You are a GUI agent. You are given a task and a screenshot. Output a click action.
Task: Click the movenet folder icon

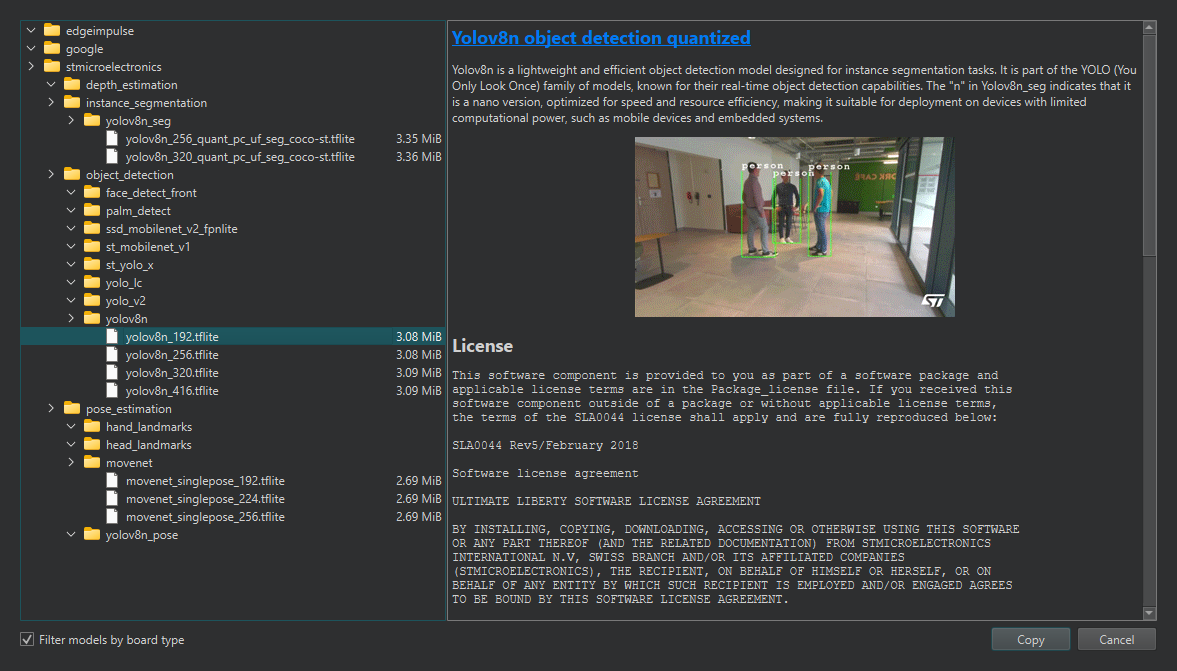[x=92, y=463]
